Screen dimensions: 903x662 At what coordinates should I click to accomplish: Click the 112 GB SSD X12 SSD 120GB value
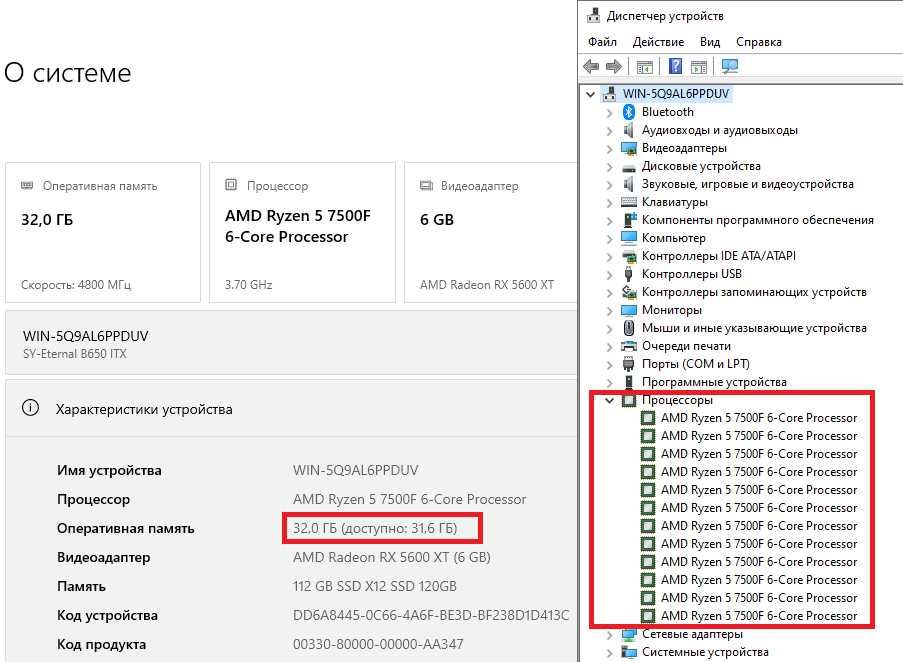pyautogui.click(x=374, y=586)
